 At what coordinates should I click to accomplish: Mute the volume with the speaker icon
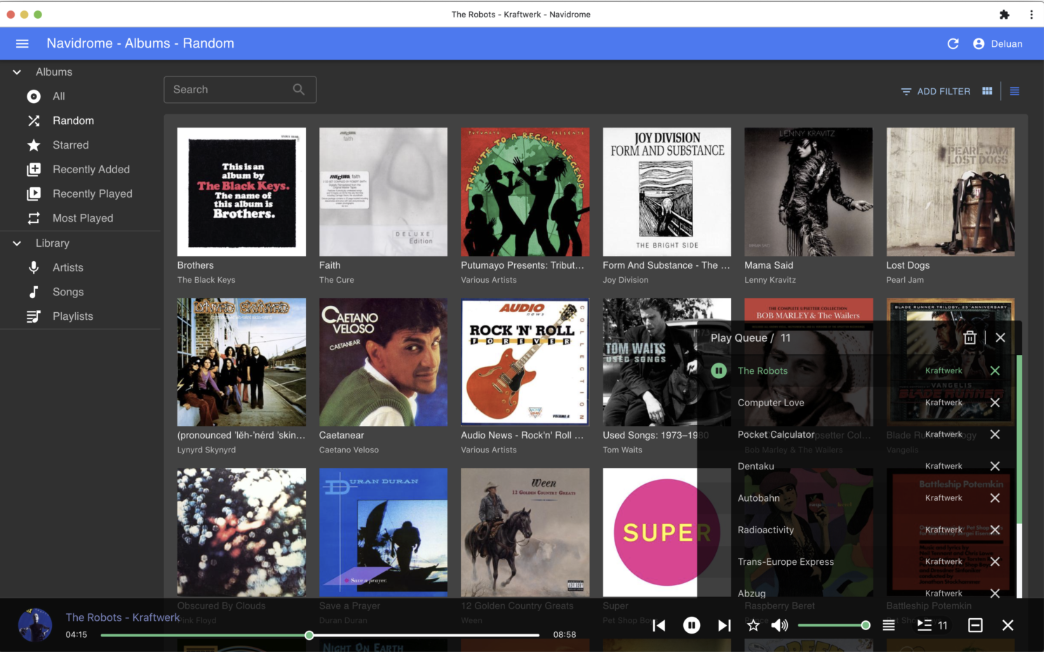(x=779, y=625)
